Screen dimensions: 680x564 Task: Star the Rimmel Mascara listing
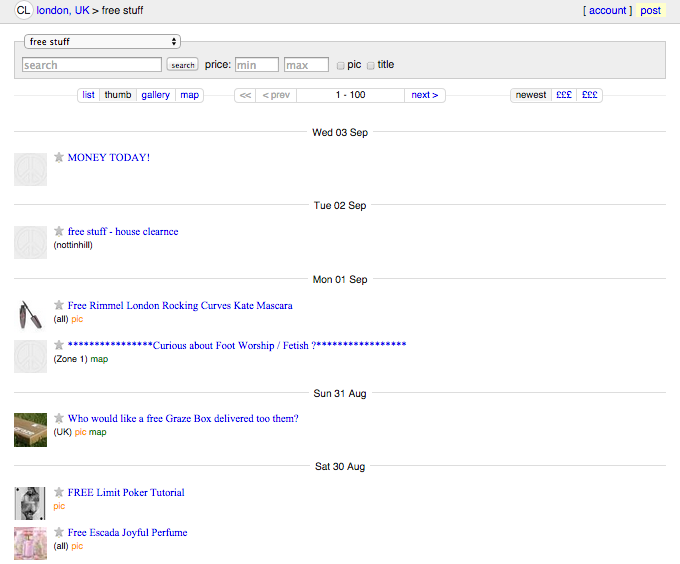click(59, 305)
